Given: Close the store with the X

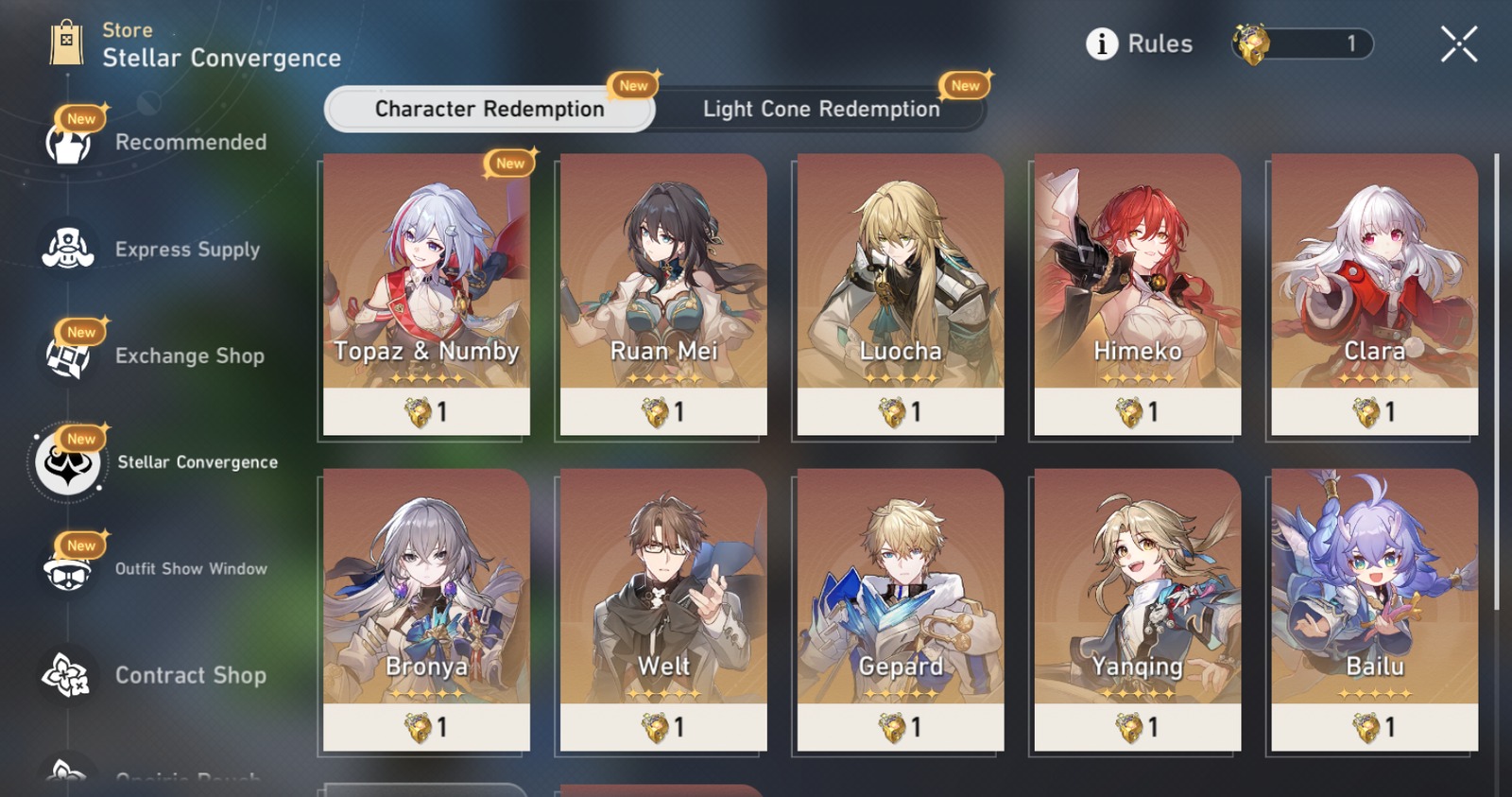Looking at the screenshot, I should 1459,43.
